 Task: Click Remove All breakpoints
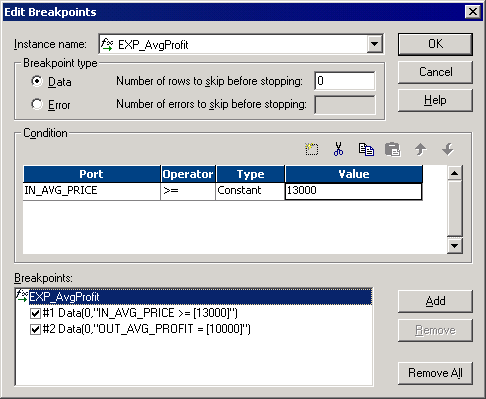(x=435, y=373)
